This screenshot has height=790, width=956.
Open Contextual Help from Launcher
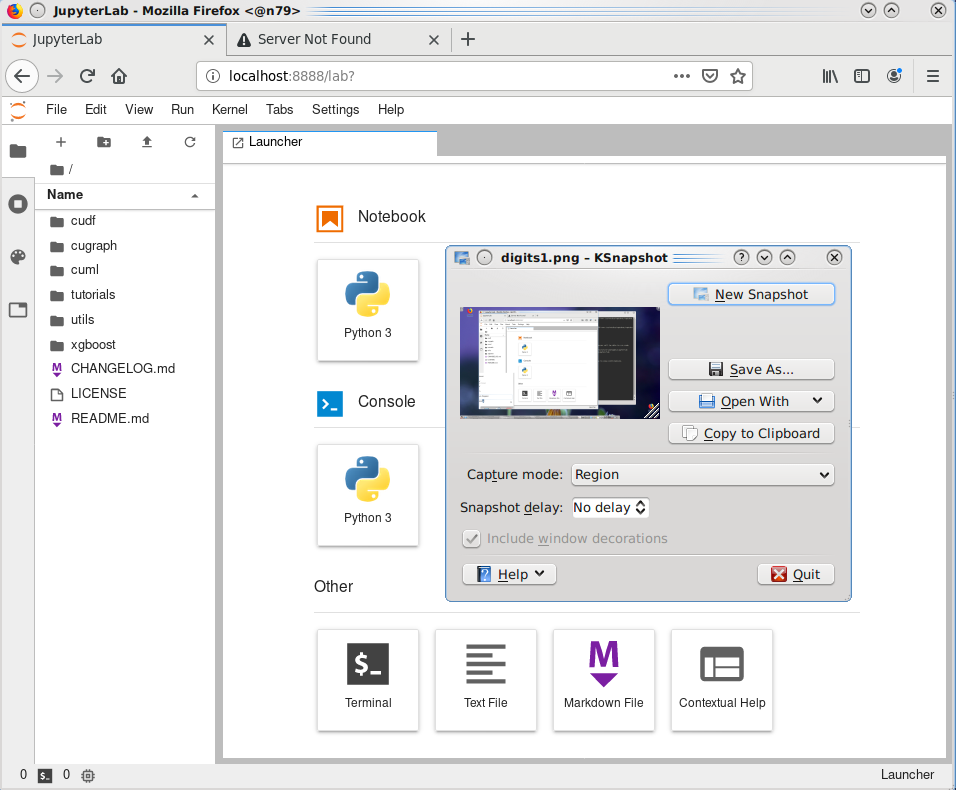722,680
